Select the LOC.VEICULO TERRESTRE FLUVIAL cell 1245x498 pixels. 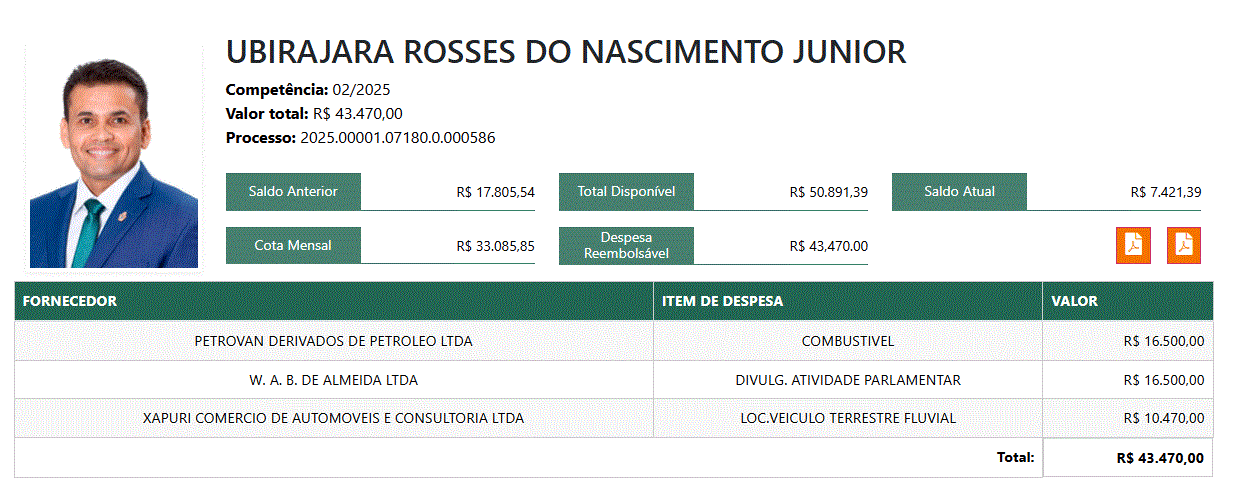click(847, 418)
